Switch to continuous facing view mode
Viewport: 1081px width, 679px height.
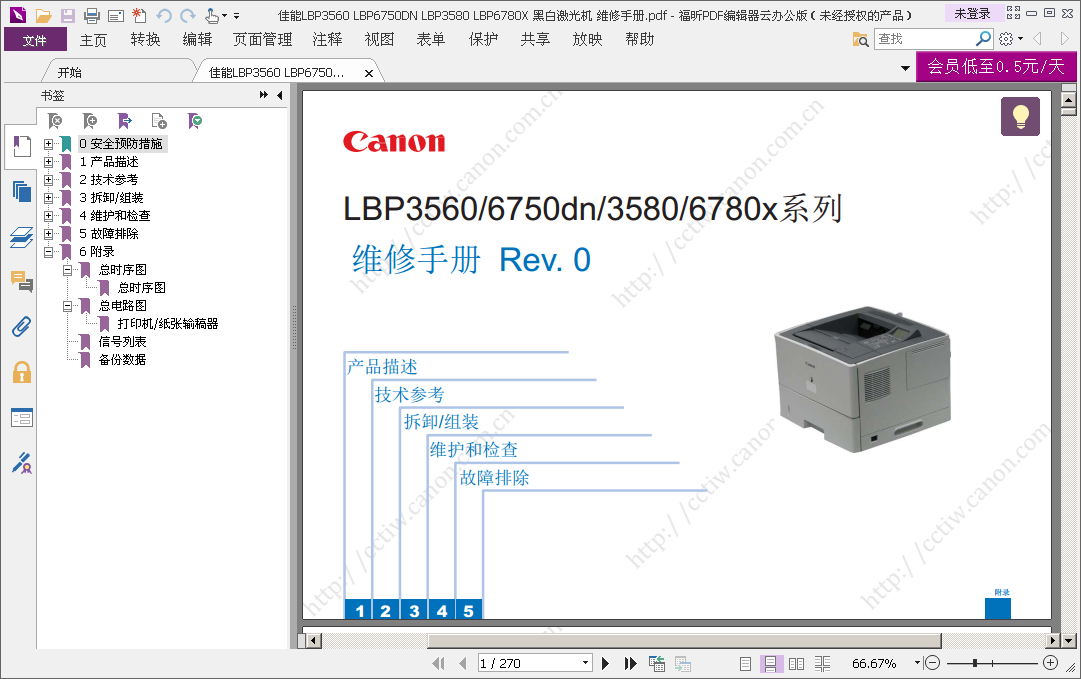tap(822, 664)
